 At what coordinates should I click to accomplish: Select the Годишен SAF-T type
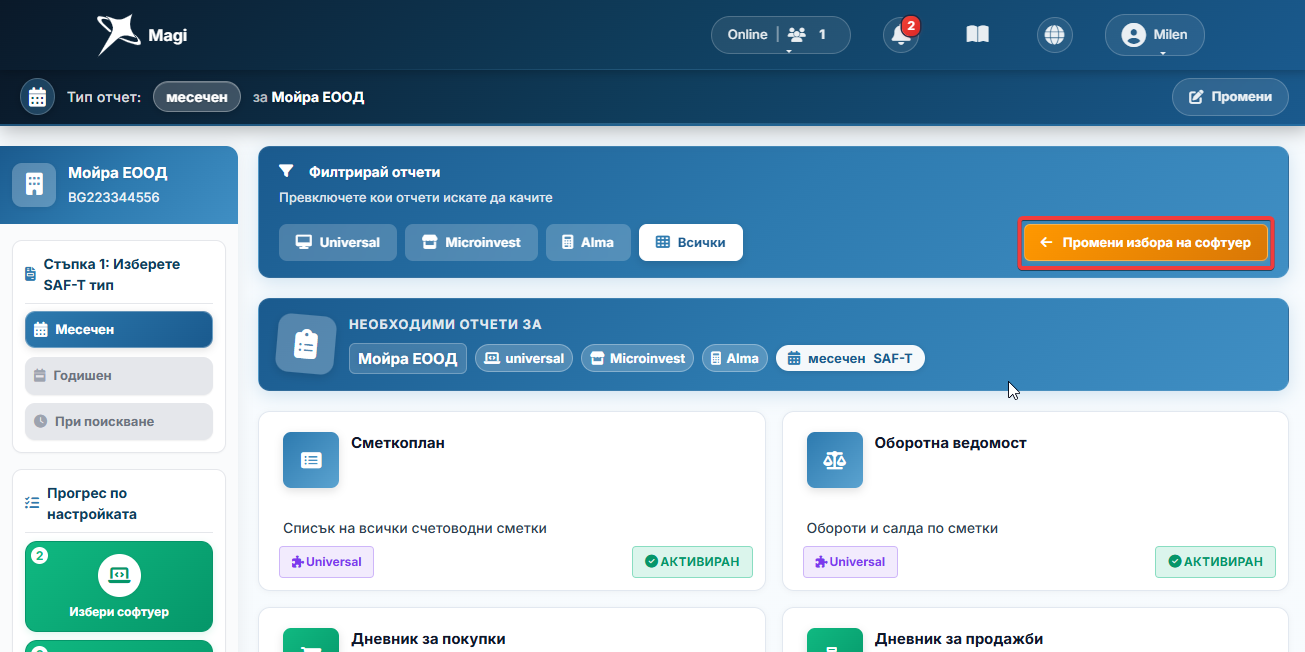pos(119,375)
